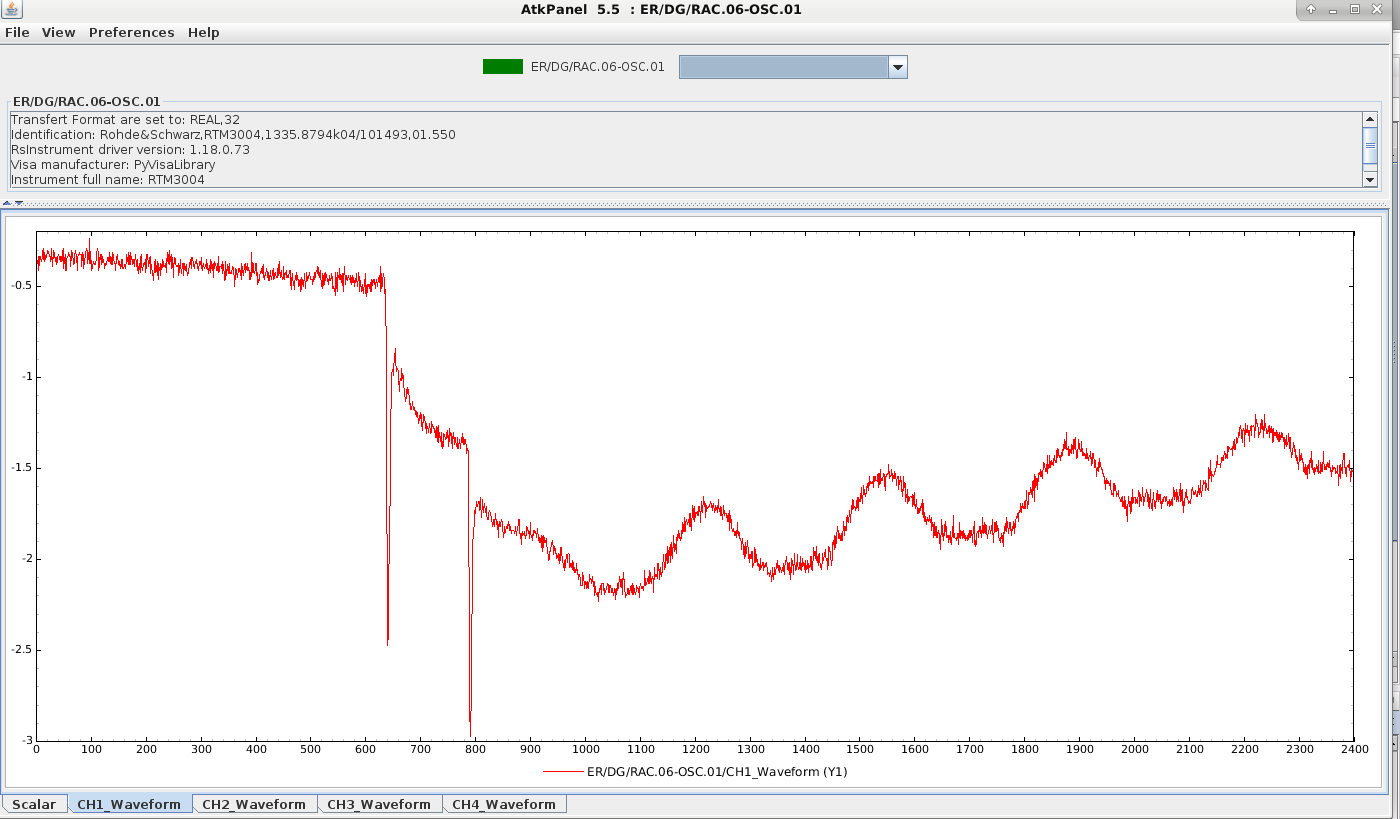Image resolution: width=1400 pixels, height=819 pixels.
Task: Maximize the AtkPanel window
Action: [1355, 9]
